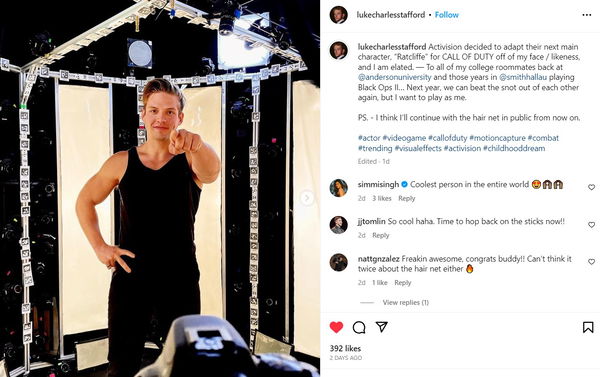Visit the @andersonuniversity mention
The image size is (600, 377).
click(x=395, y=77)
